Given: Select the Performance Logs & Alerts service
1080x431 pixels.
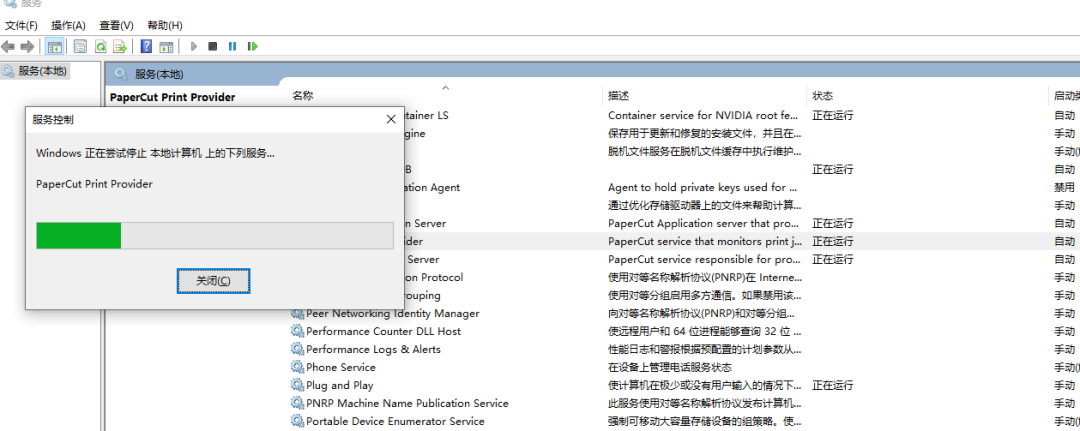Looking at the screenshot, I should 374,349.
